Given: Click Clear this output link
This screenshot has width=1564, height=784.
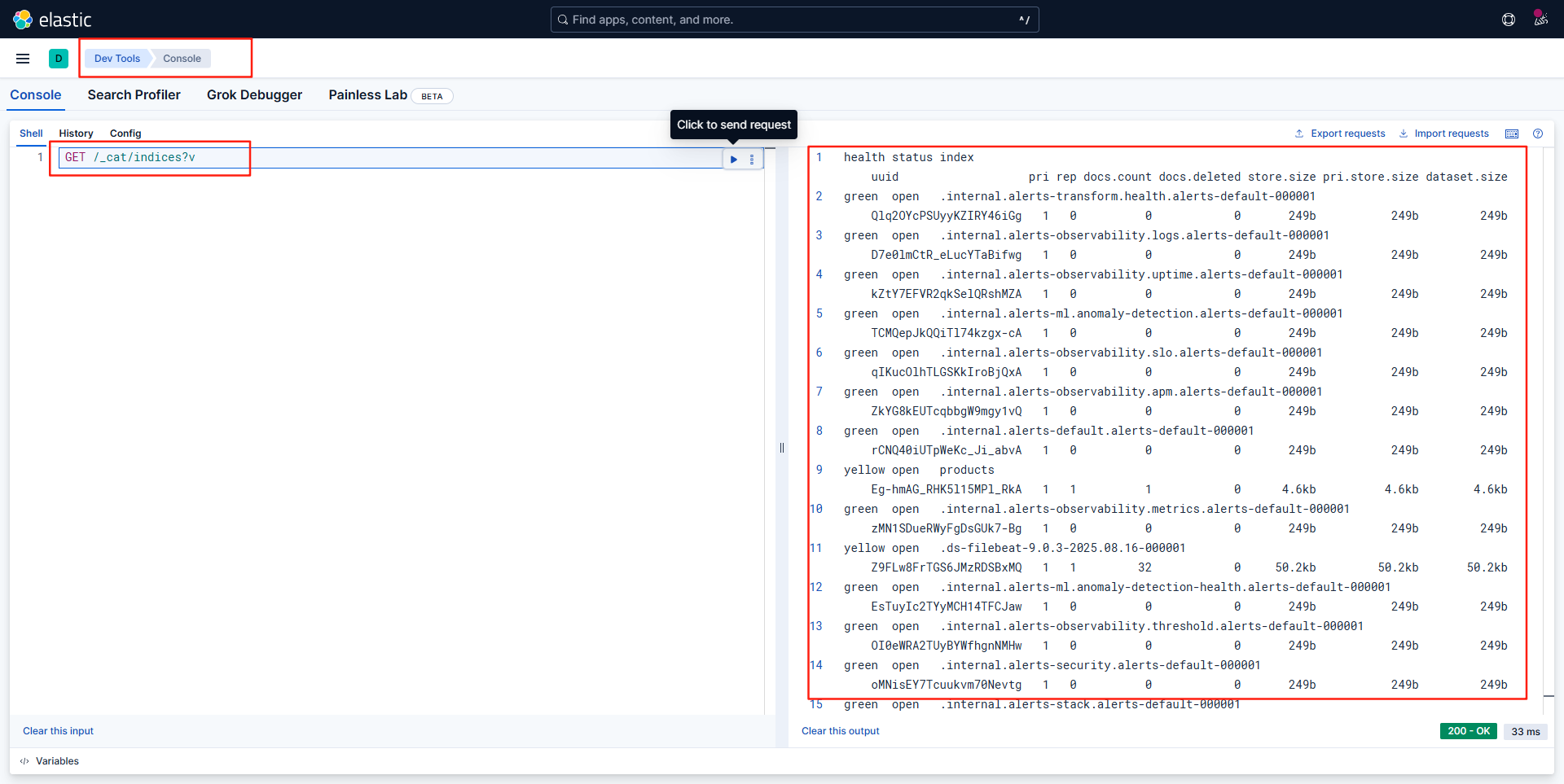Looking at the screenshot, I should [841, 731].
